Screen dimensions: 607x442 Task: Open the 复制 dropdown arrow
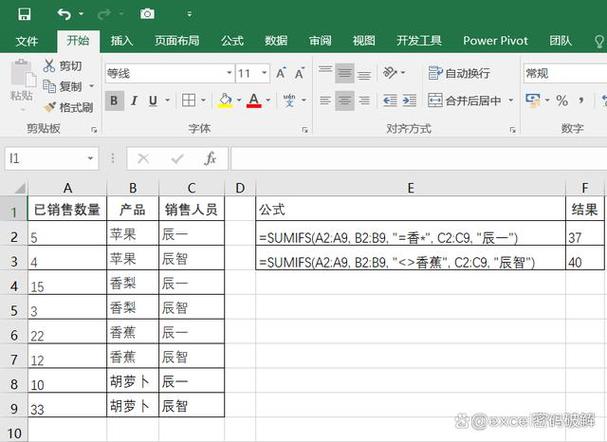[92, 86]
